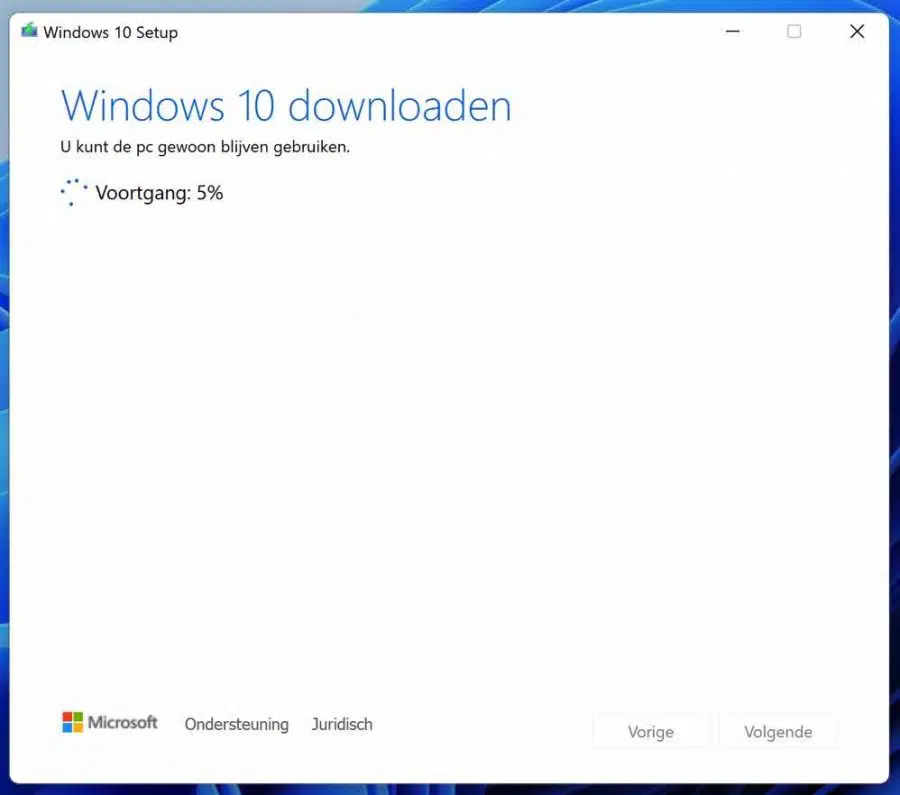Click the maximize button of Setup window

coord(794,32)
